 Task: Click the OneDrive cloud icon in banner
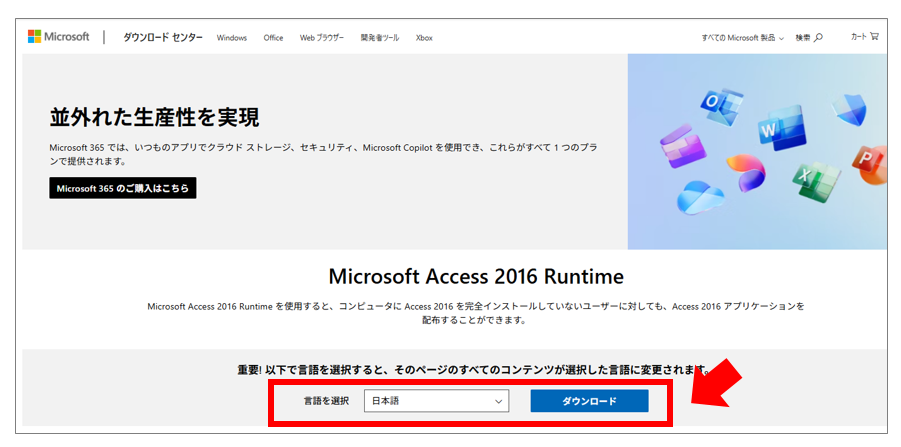(x=699, y=196)
